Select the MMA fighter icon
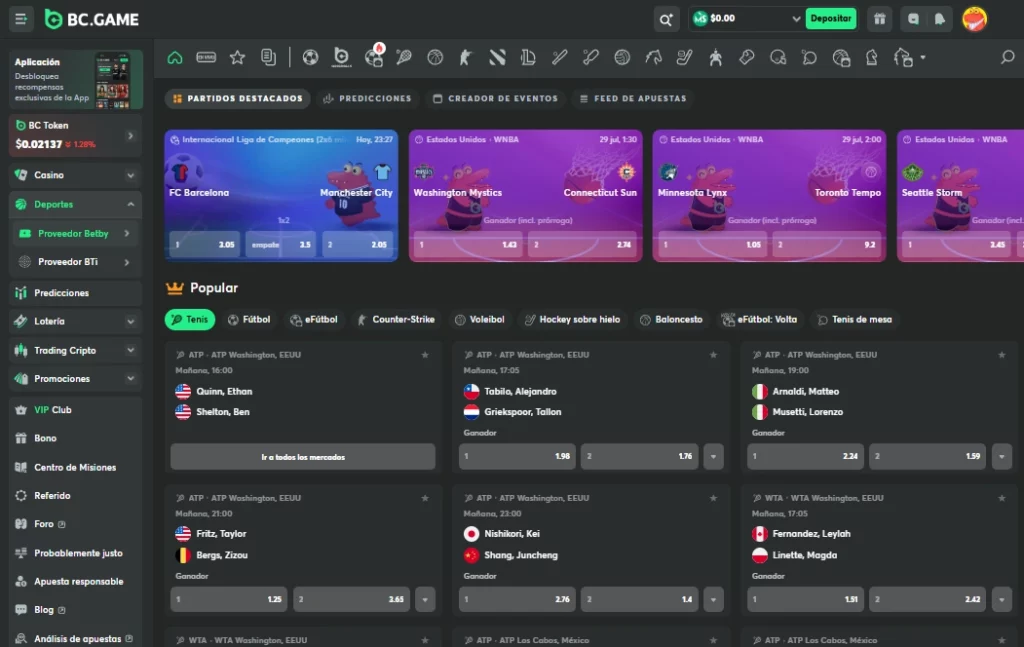The height and width of the screenshot is (647, 1024). coord(715,57)
